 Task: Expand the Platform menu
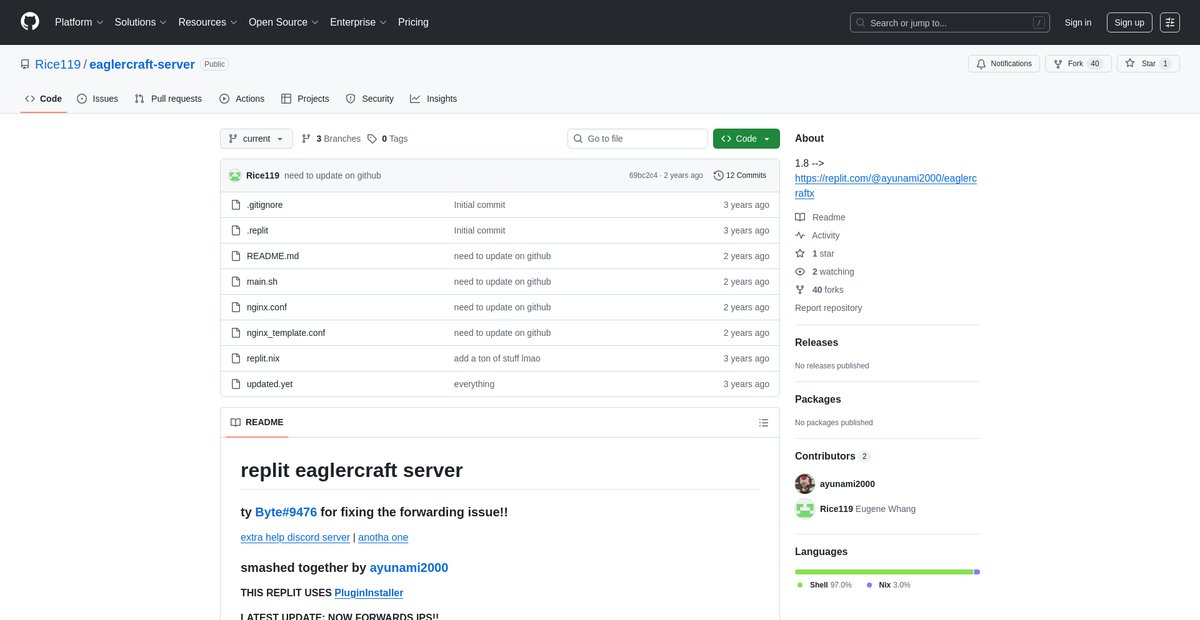(x=79, y=22)
